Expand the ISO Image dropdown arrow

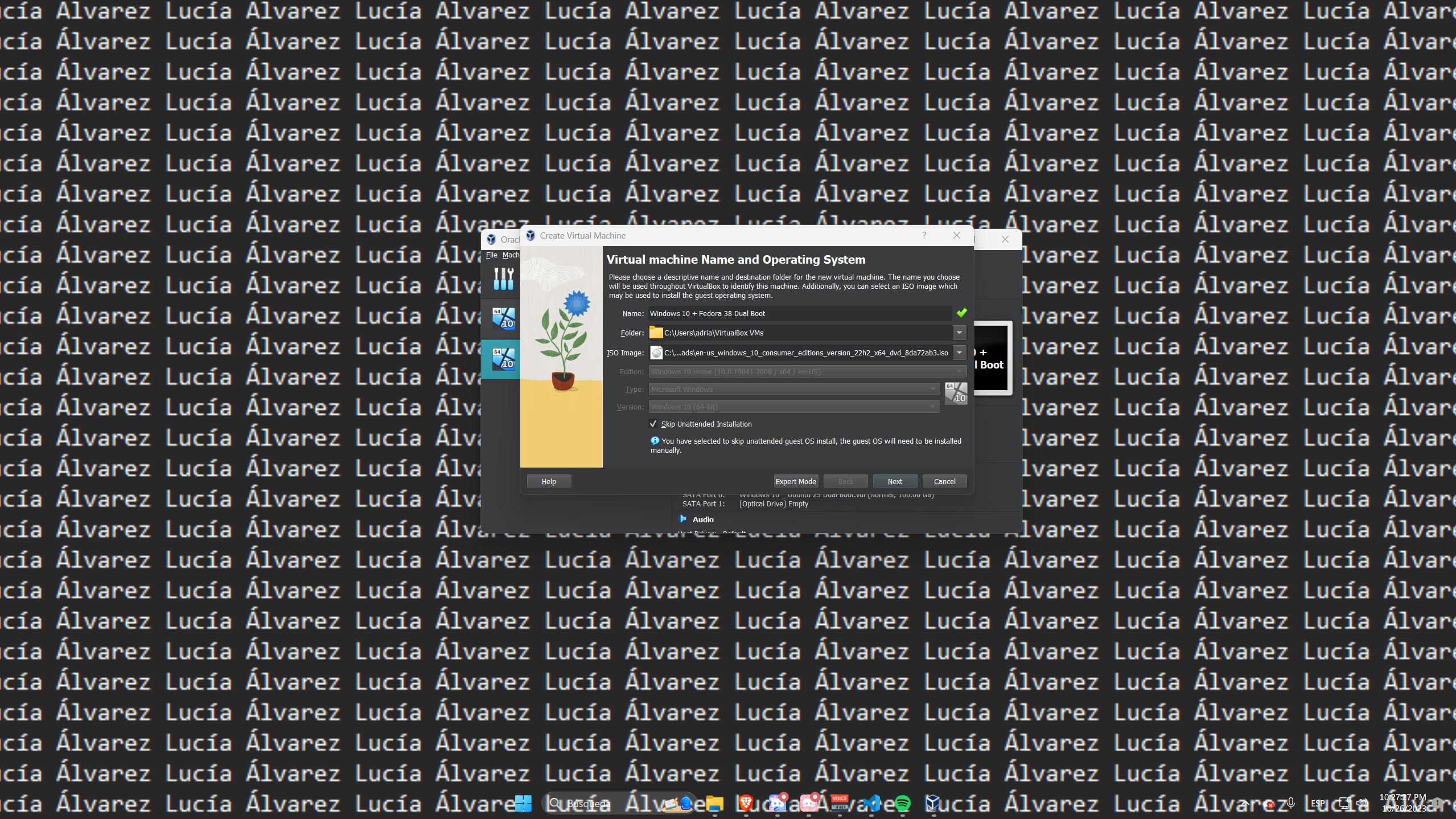pos(959,353)
